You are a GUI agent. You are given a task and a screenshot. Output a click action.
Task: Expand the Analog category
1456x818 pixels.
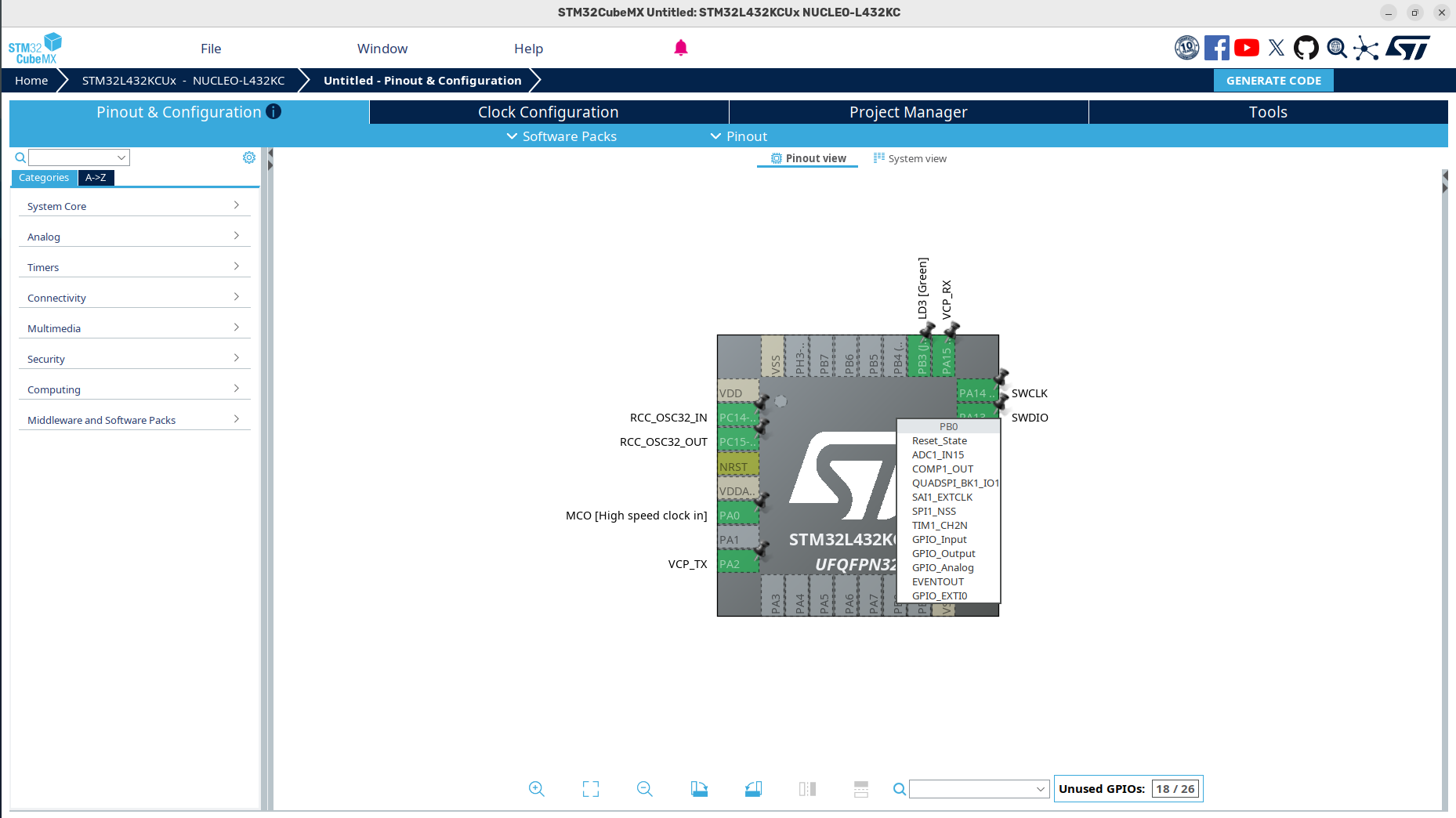coord(134,237)
